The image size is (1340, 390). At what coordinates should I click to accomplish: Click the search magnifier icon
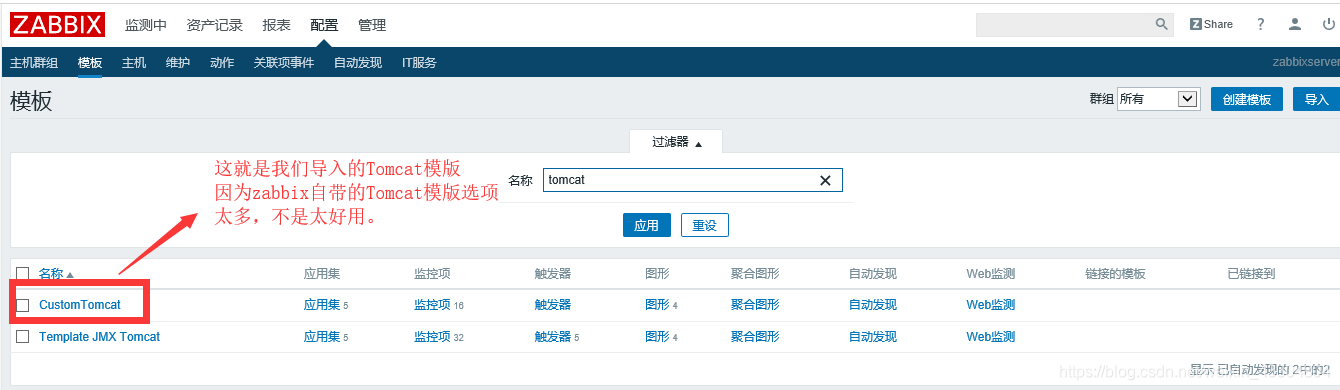click(x=1162, y=24)
